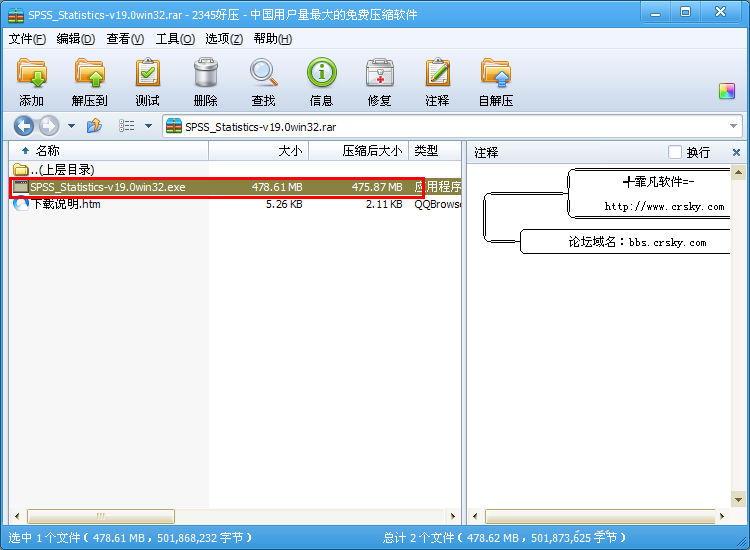Minimize the 2345好压 window
The image size is (750, 550).
[x=655, y=13]
